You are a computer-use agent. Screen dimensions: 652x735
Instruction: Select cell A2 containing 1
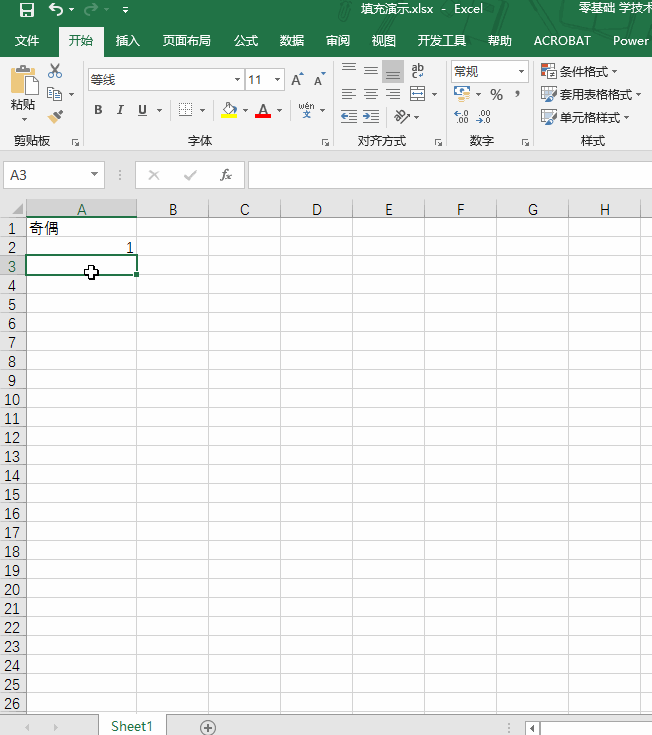tap(82, 247)
